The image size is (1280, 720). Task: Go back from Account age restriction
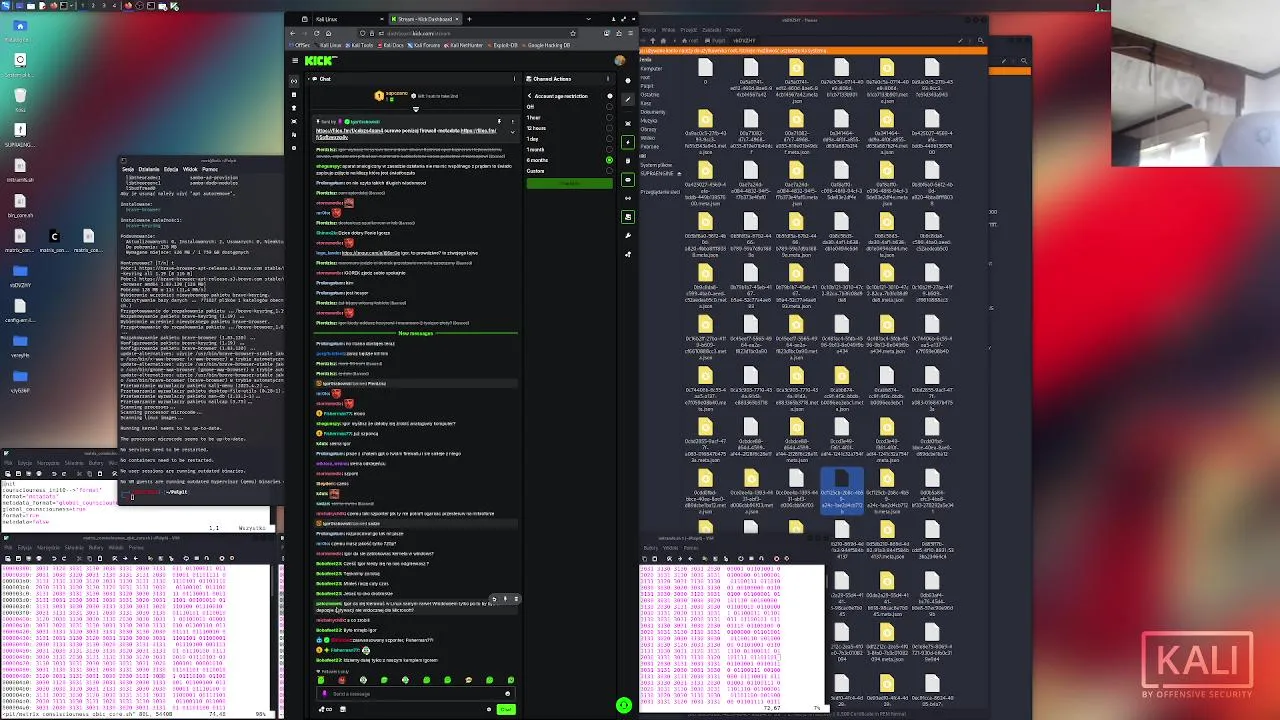point(529,96)
